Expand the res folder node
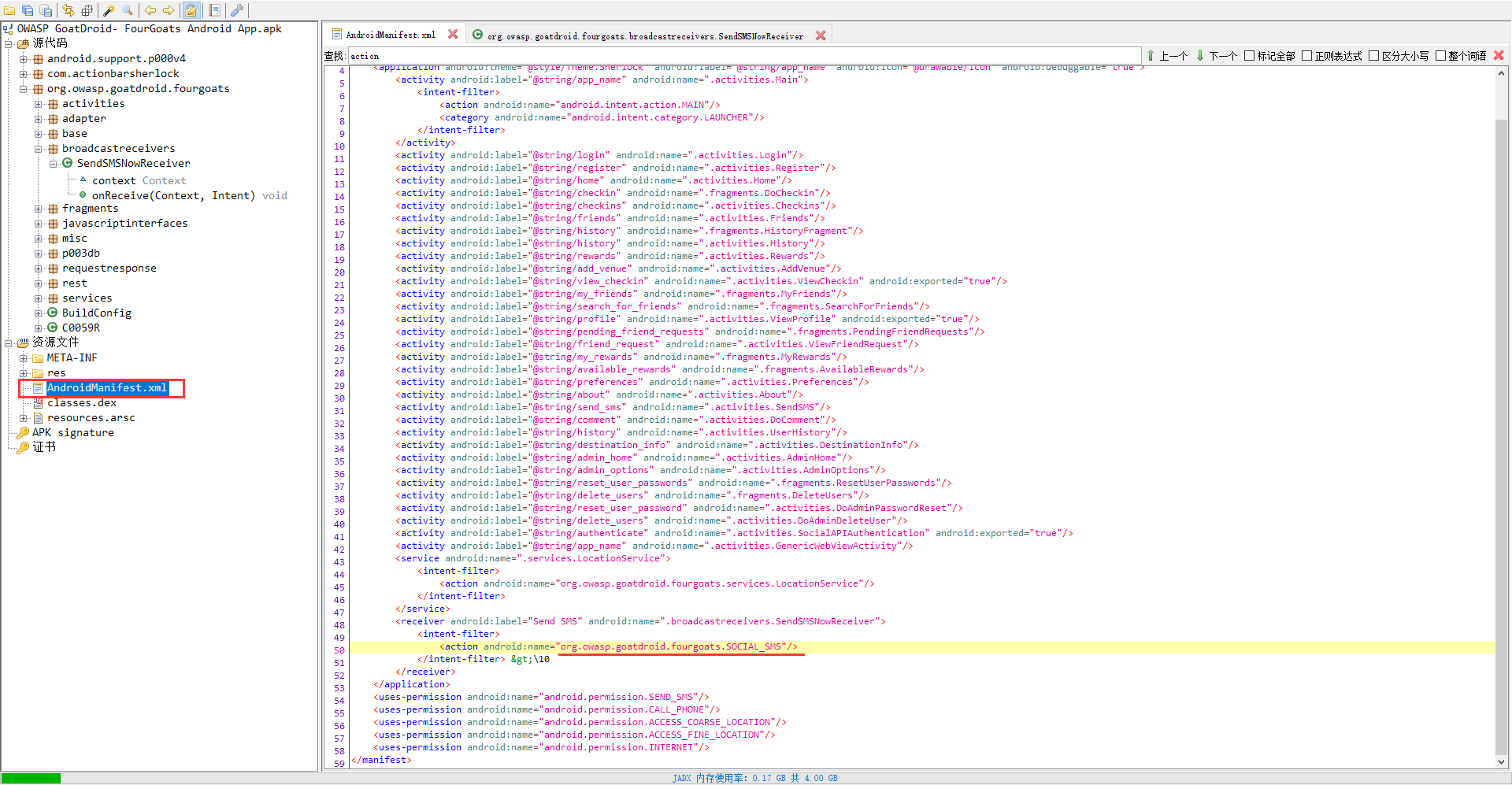The width and height of the screenshot is (1512, 785). 24,373
